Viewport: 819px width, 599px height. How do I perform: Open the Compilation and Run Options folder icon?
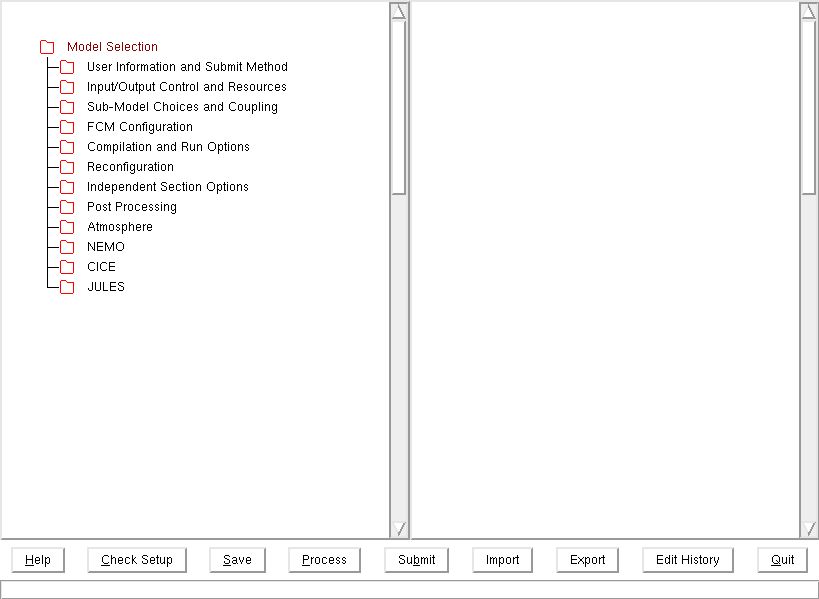(67, 147)
